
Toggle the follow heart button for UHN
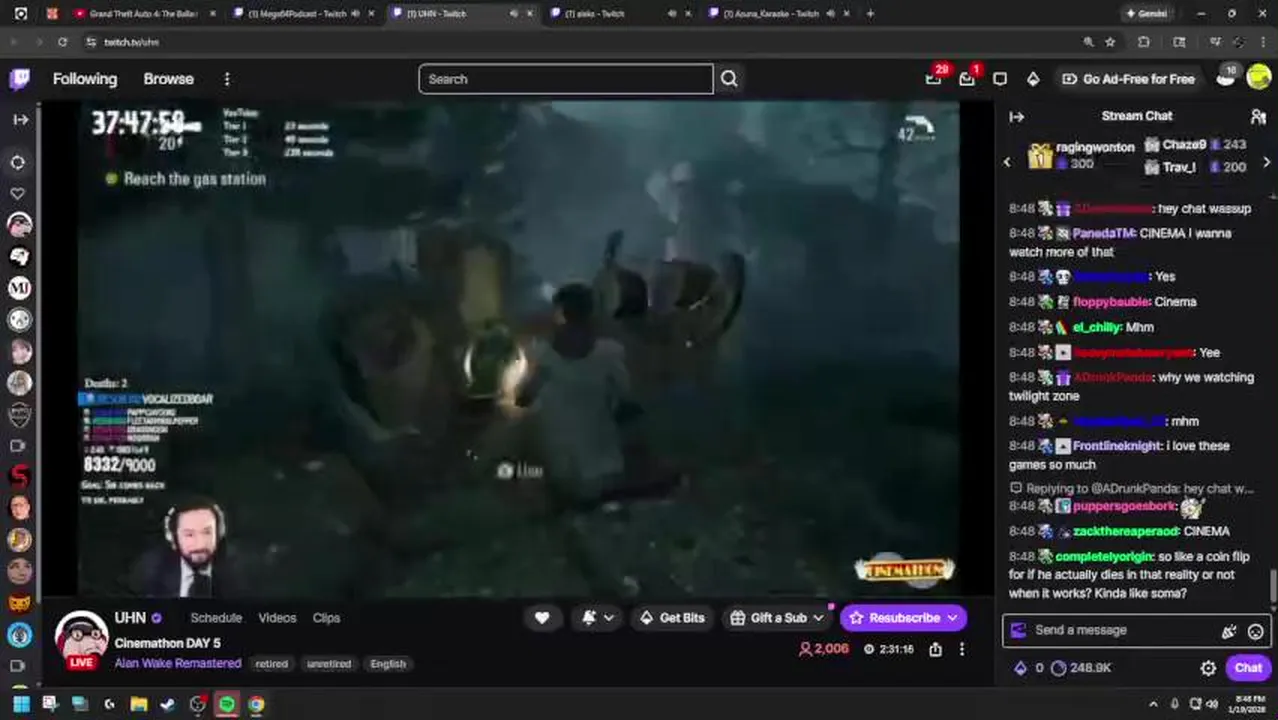(x=542, y=618)
